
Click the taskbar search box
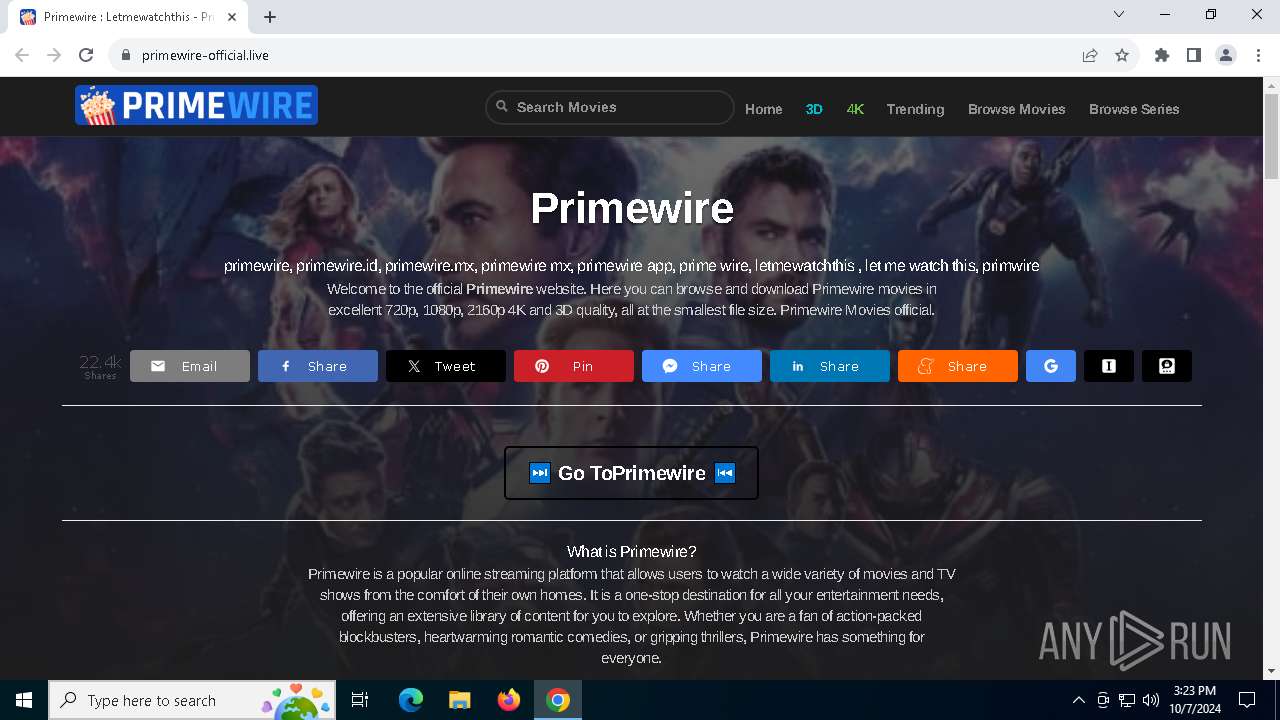coord(193,700)
